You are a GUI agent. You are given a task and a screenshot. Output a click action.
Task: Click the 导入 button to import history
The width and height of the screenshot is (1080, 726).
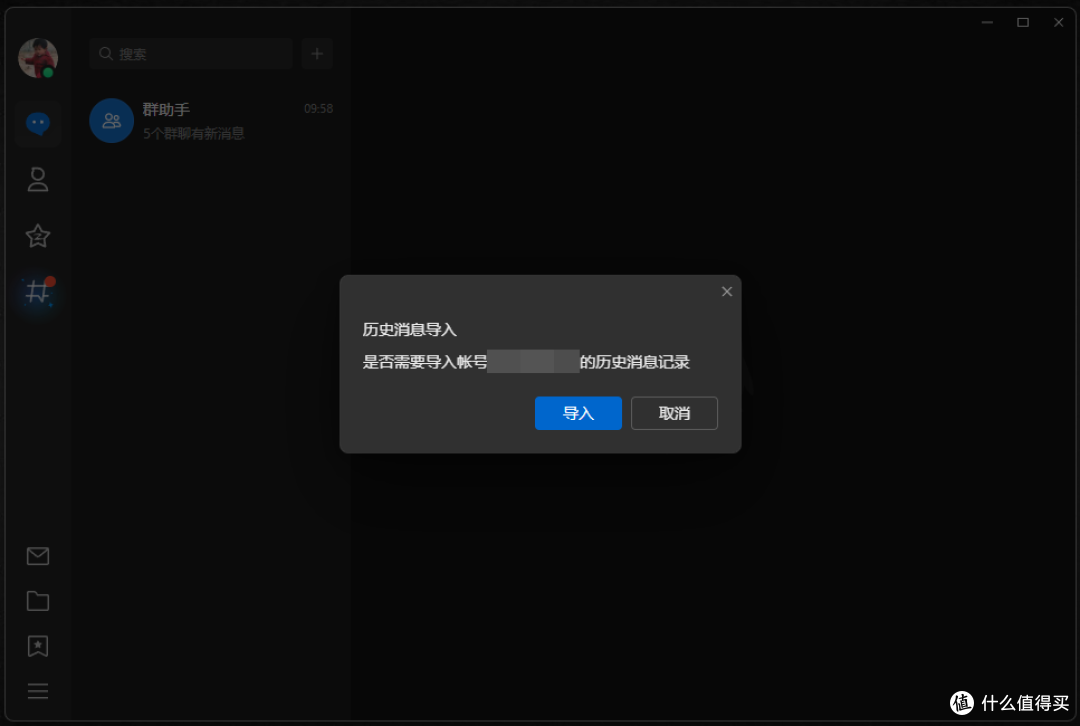pos(578,413)
